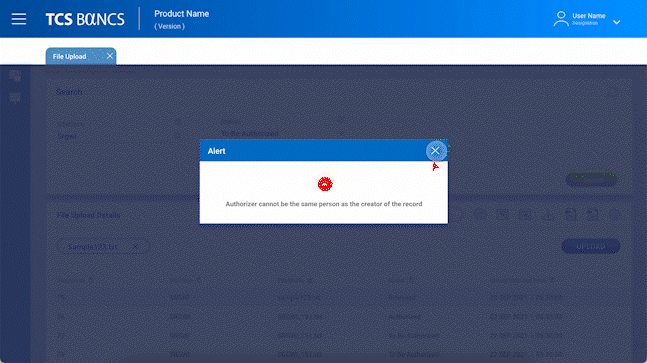Click the TCS BaNCS logo

(x=85, y=19)
